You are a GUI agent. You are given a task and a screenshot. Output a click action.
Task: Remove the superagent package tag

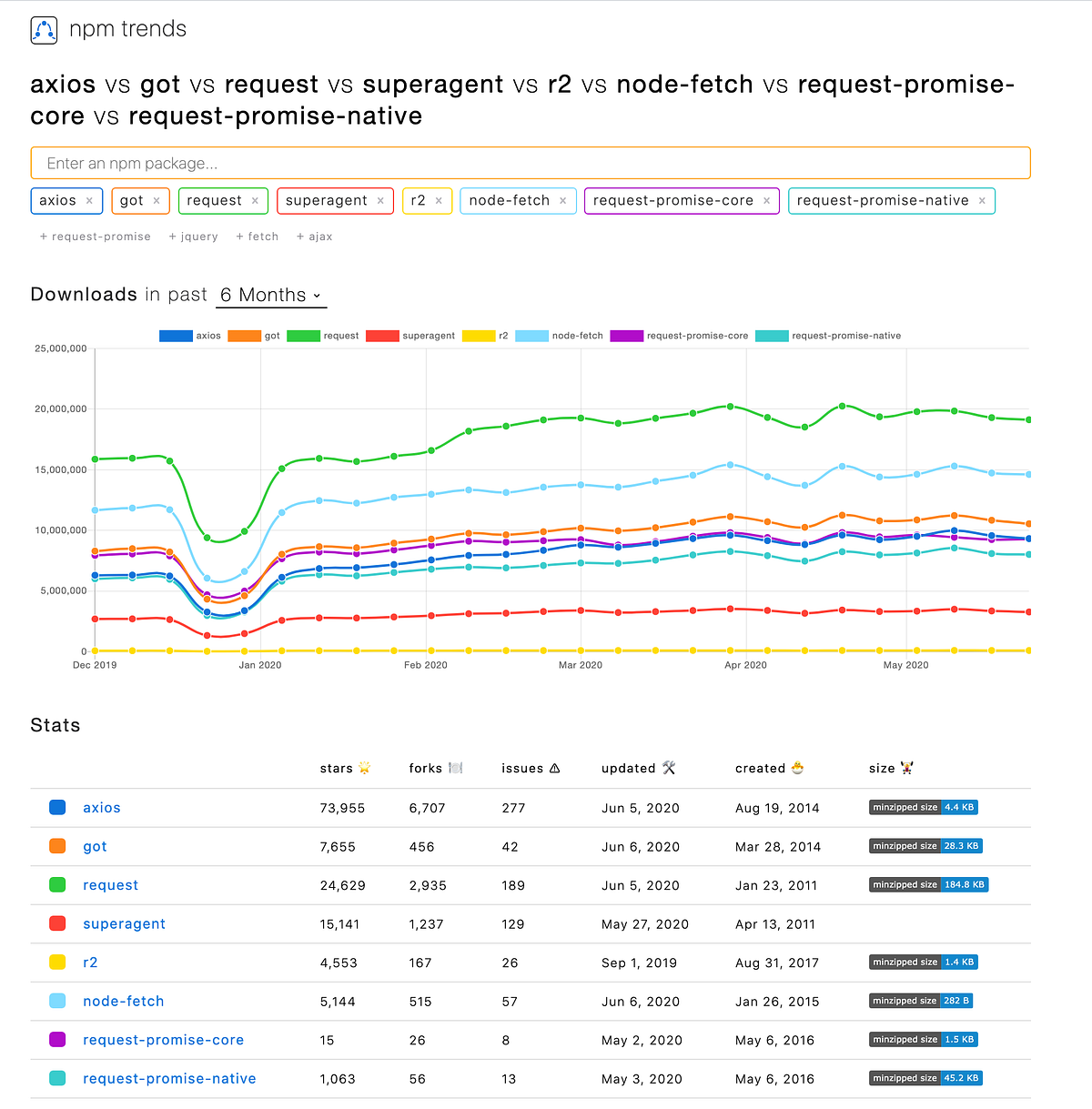379,200
